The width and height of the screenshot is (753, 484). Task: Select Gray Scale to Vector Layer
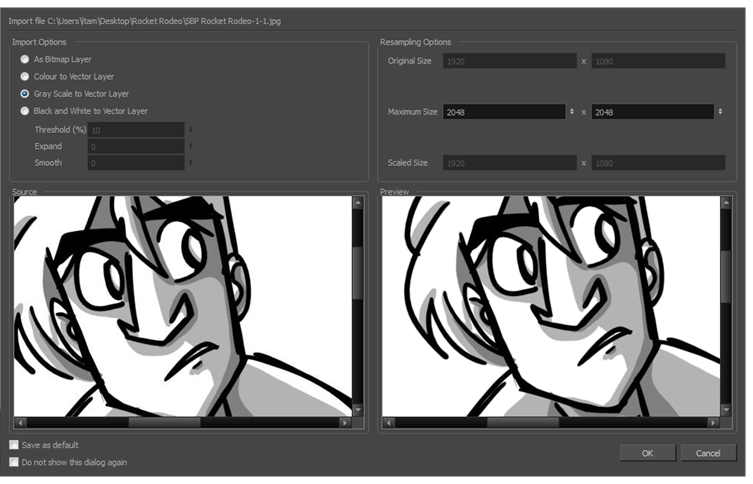(x=25, y=93)
